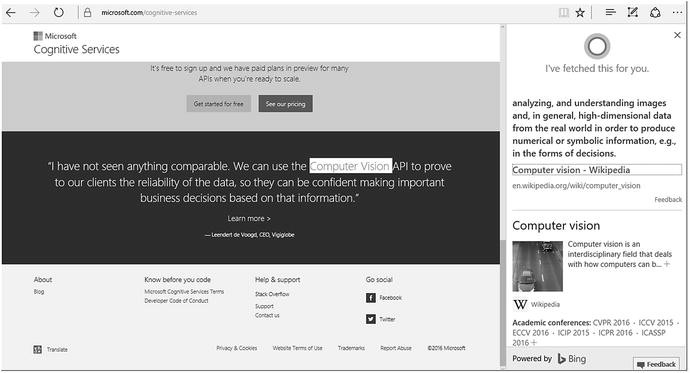Open the Hub three-lines icon

610,13
